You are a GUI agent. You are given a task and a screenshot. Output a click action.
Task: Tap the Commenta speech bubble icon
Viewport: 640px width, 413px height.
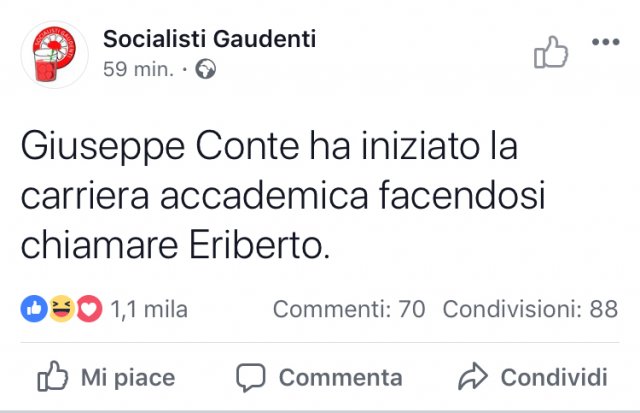(x=251, y=377)
